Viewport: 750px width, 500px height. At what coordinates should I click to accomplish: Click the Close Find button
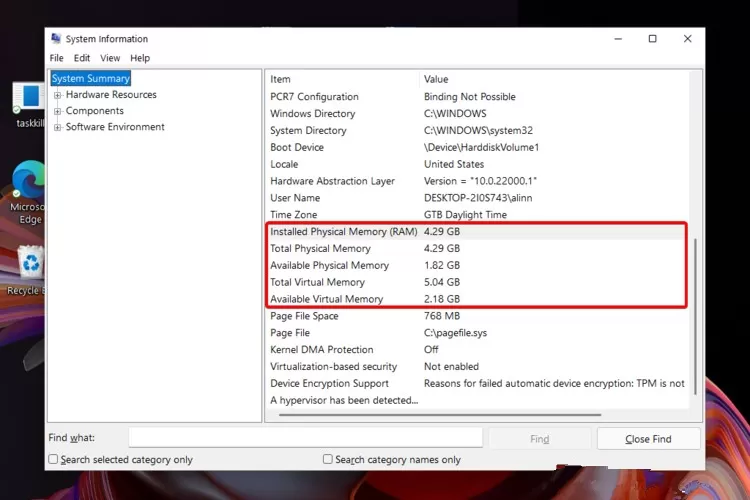click(648, 439)
